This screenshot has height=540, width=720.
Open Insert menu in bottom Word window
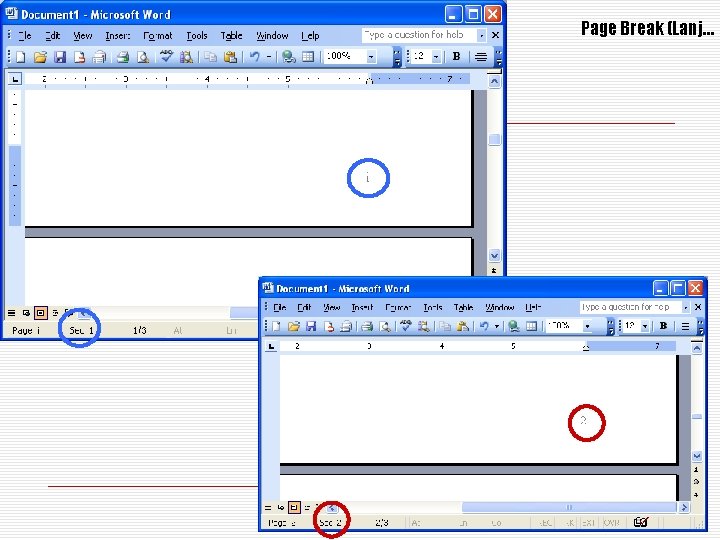pos(362,307)
